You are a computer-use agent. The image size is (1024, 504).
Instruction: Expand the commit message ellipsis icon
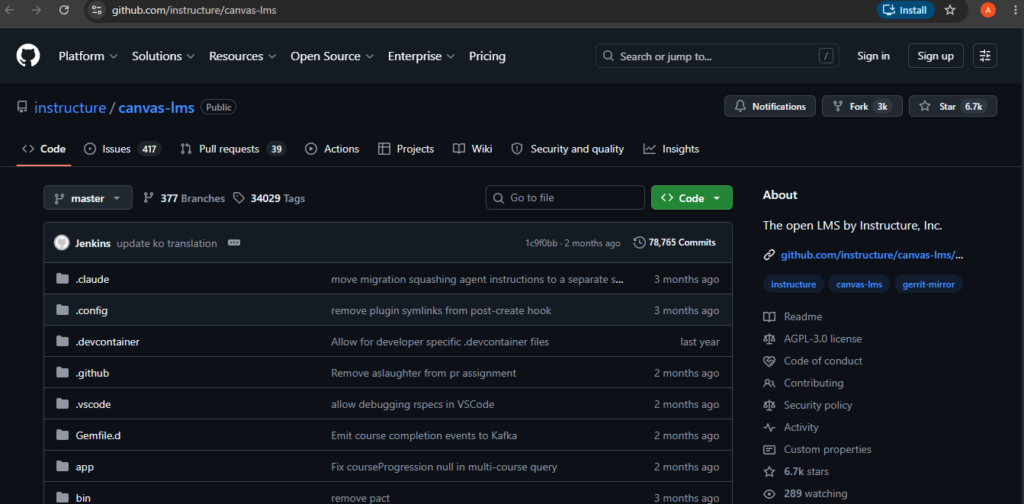point(234,243)
